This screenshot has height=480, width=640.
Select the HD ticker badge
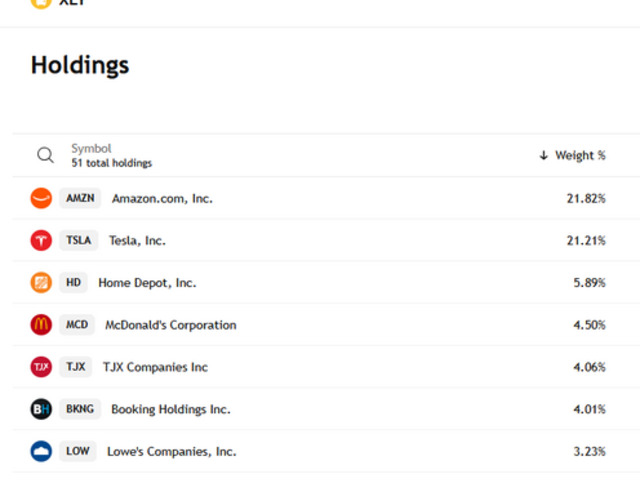point(74,283)
